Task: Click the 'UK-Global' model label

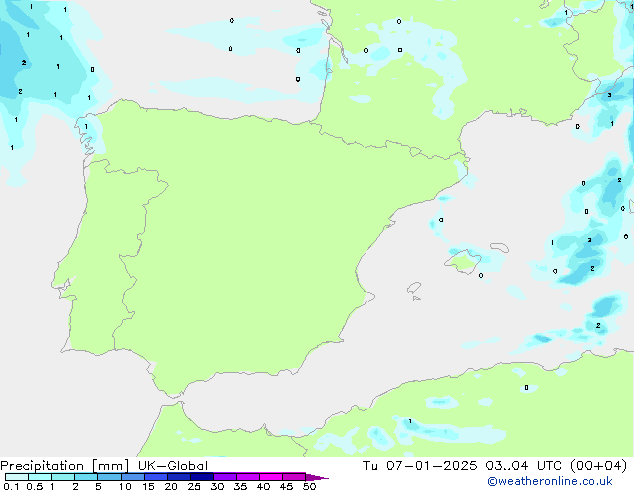Action: pos(173,466)
